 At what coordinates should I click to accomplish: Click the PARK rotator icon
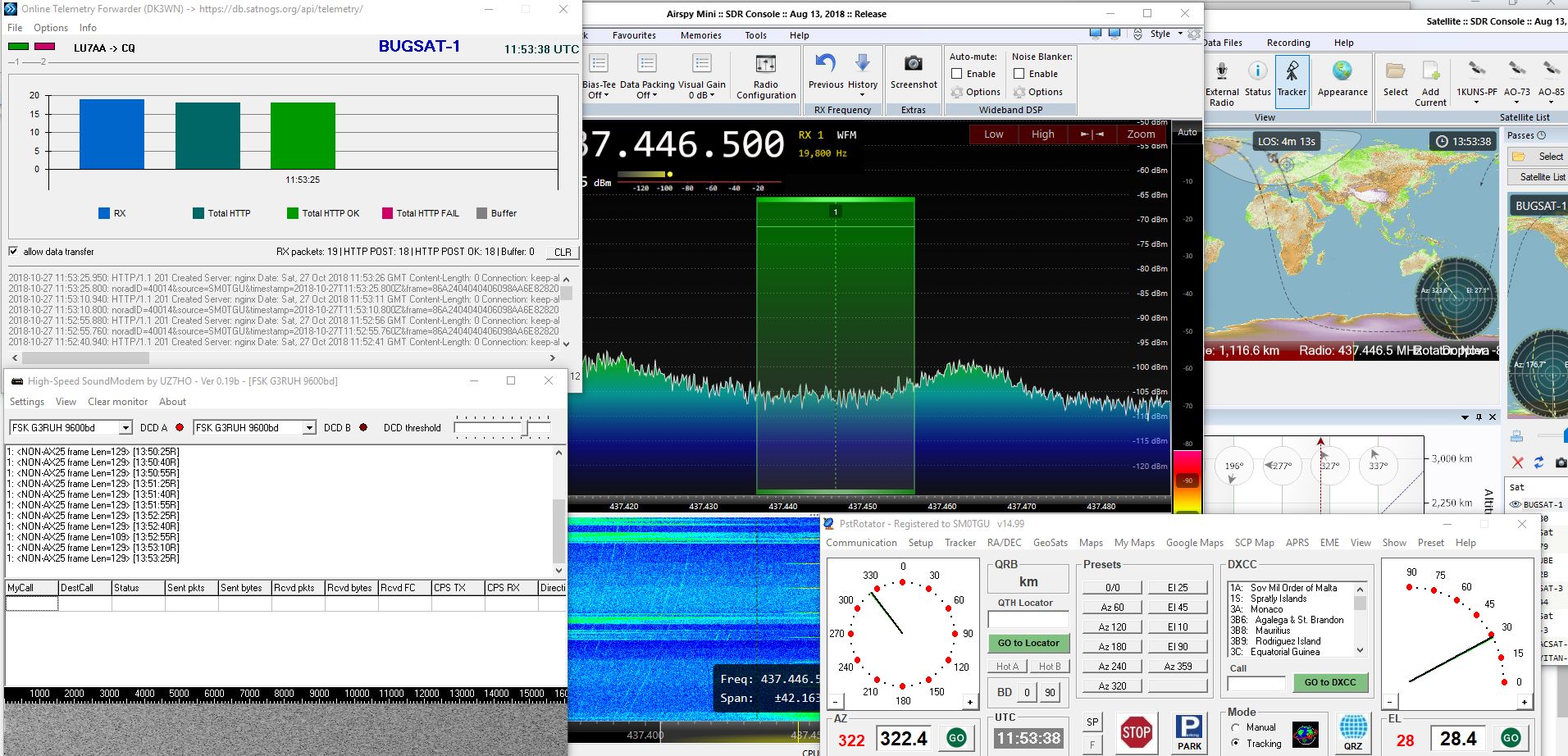[x=1189, y=731]
